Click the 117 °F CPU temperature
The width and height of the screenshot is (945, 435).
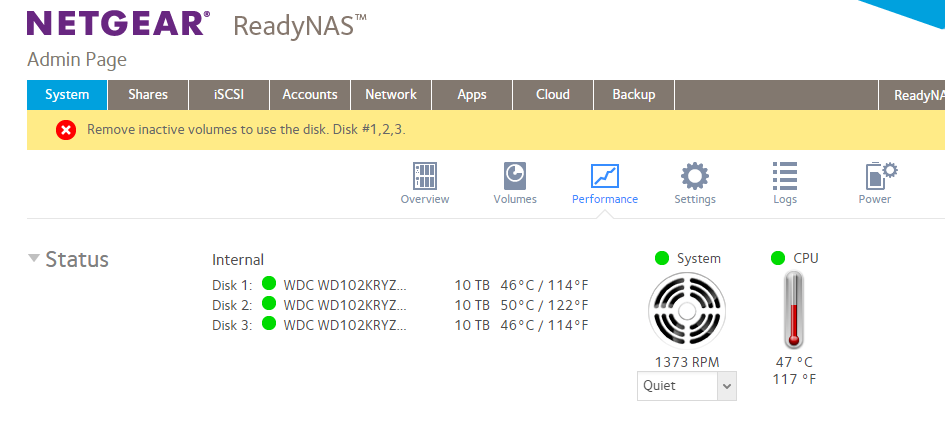click(x=794, y=380)
